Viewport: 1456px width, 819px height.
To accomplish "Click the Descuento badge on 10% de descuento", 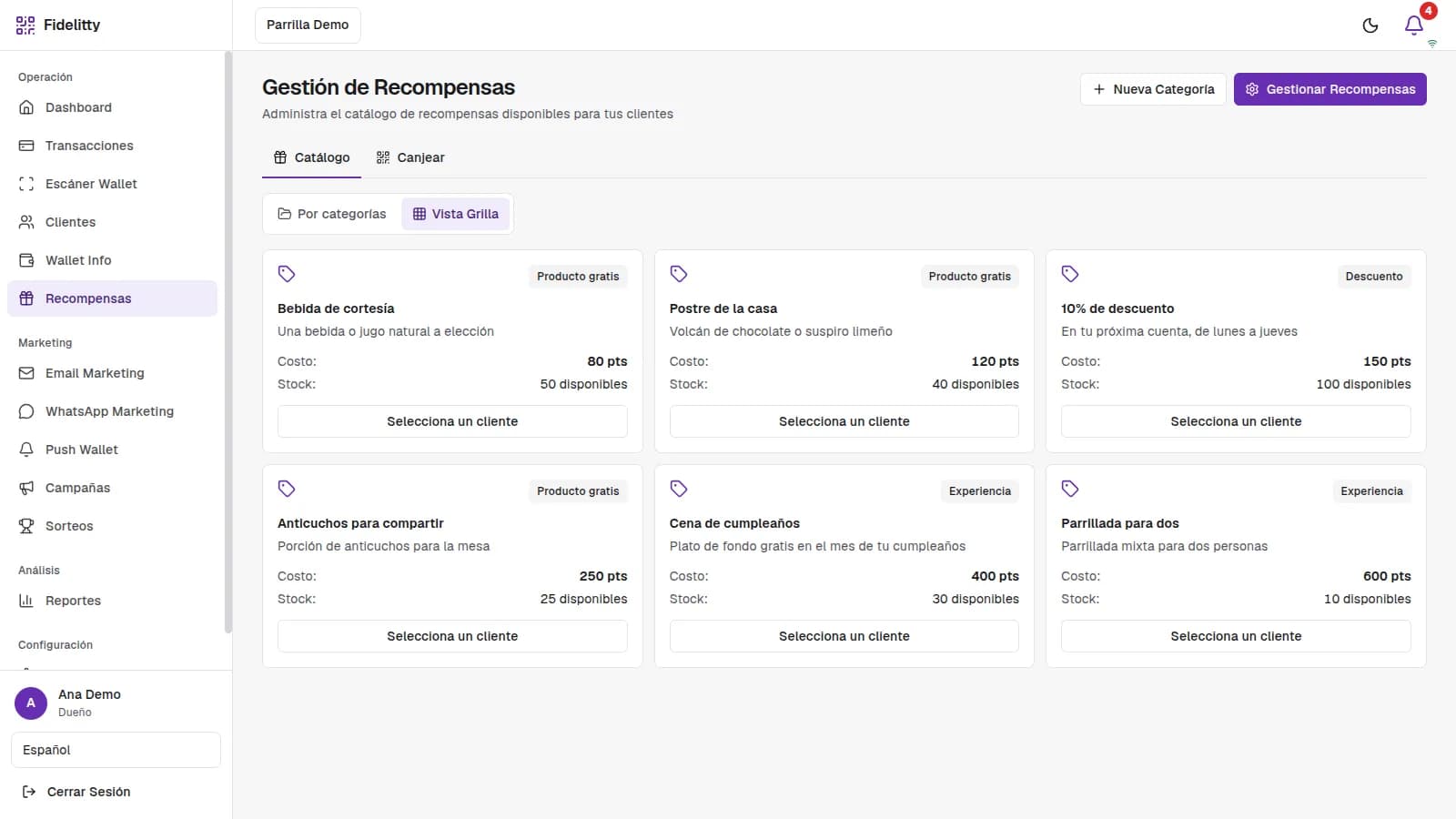I will click(x=1374, y=277).
